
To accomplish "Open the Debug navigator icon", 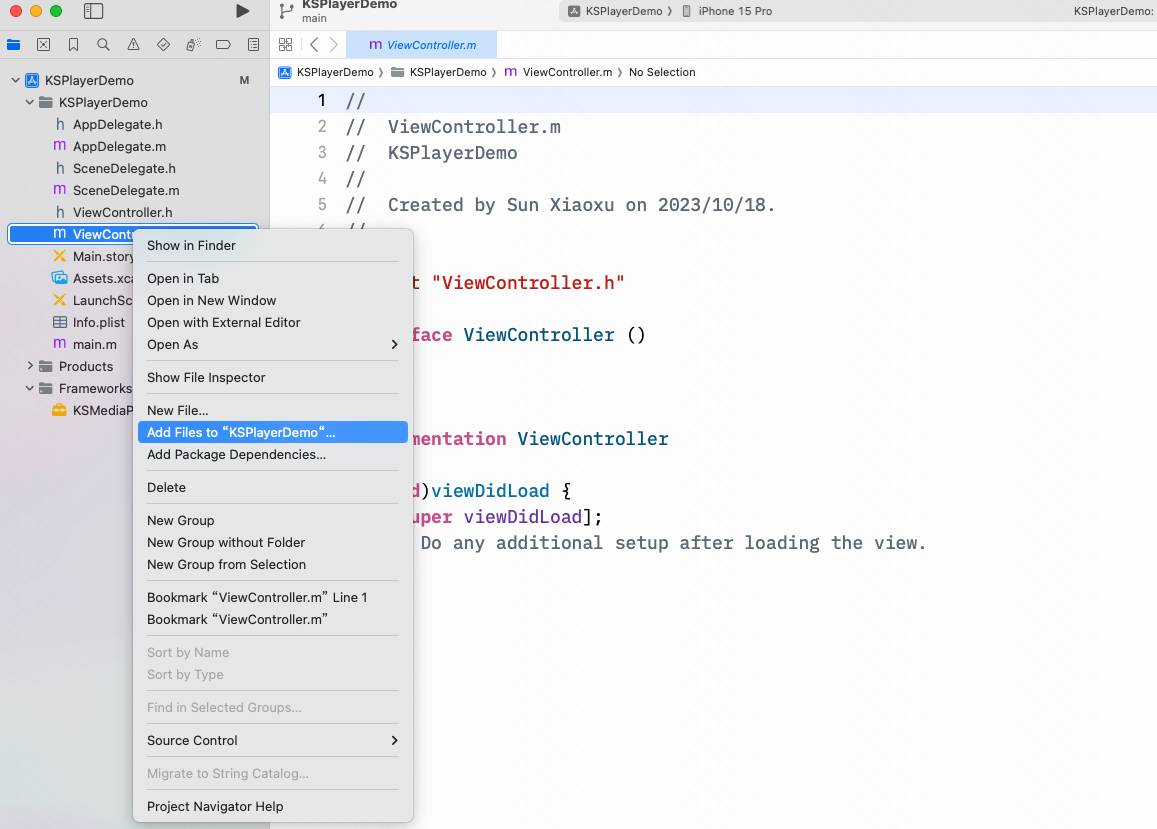I will click(x=193, y=45).
